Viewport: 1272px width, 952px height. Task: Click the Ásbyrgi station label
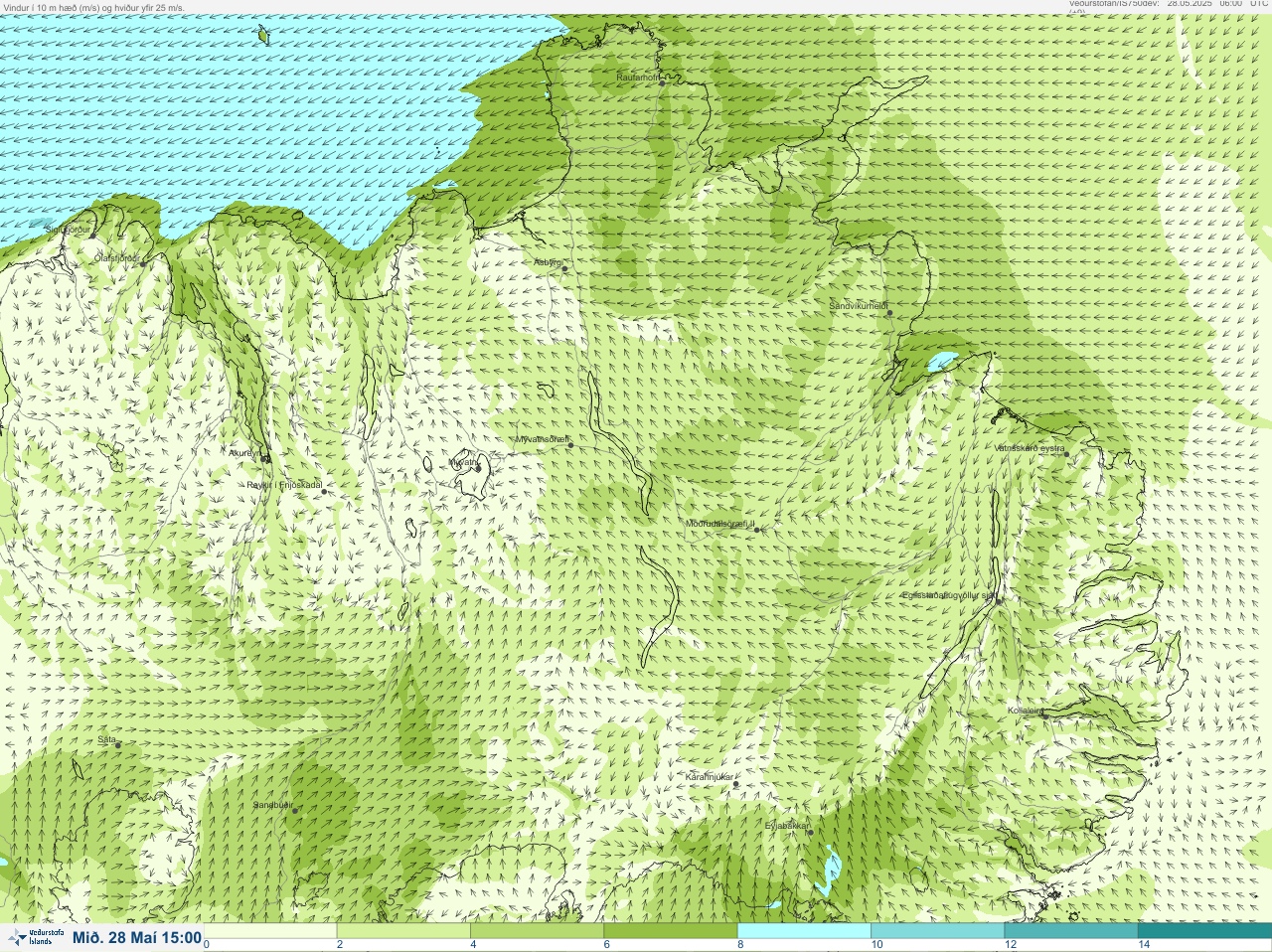point(547,262)
